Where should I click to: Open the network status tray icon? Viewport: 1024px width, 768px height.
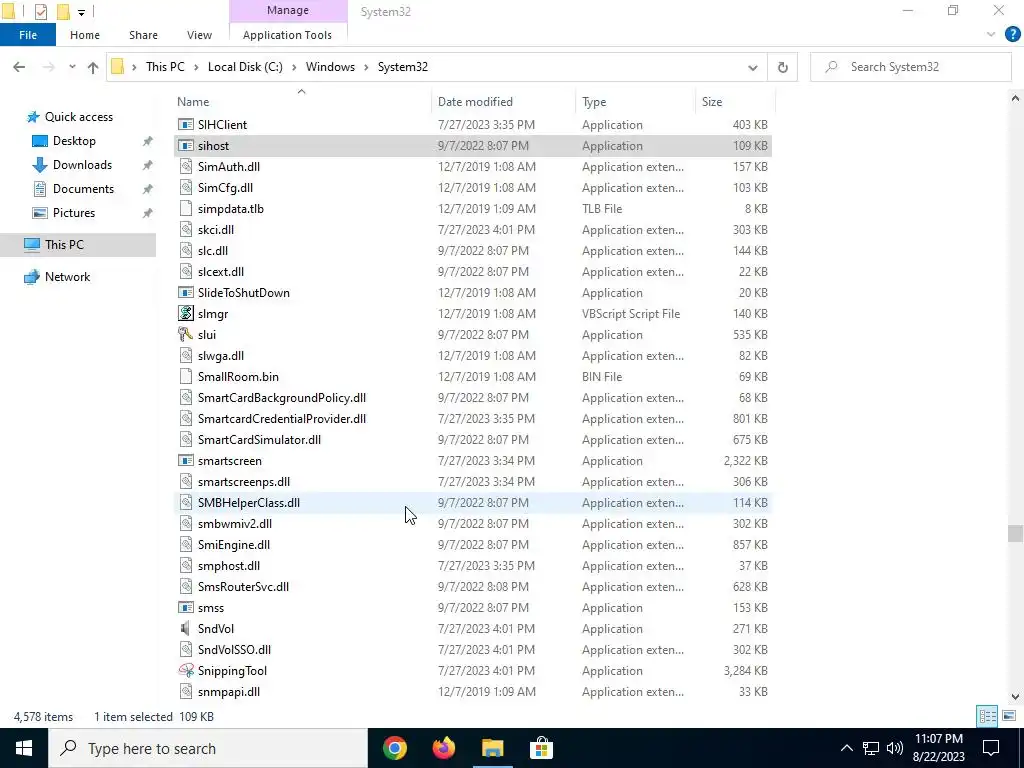(x=871, y=748)
